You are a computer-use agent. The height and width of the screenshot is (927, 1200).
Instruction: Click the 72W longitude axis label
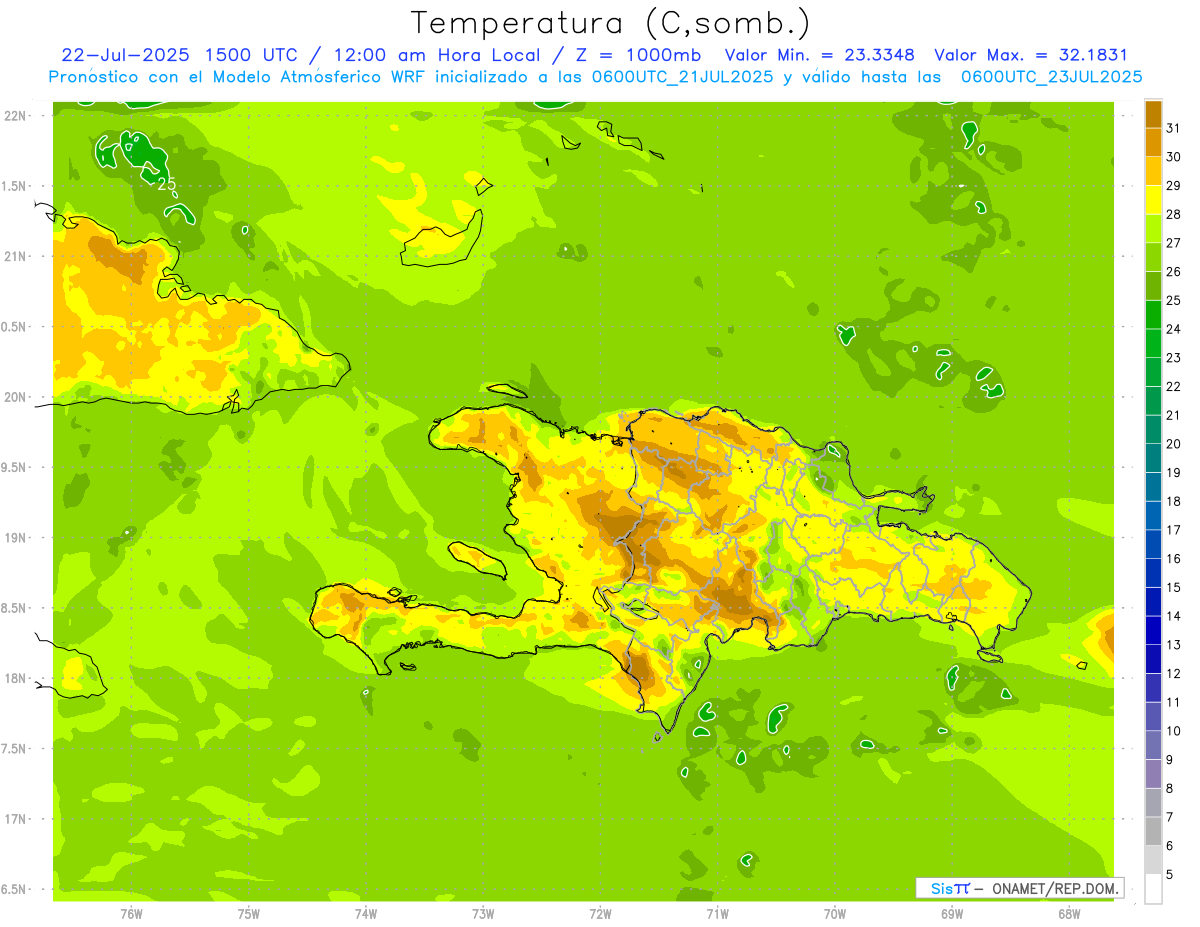(x=600, y=914)
